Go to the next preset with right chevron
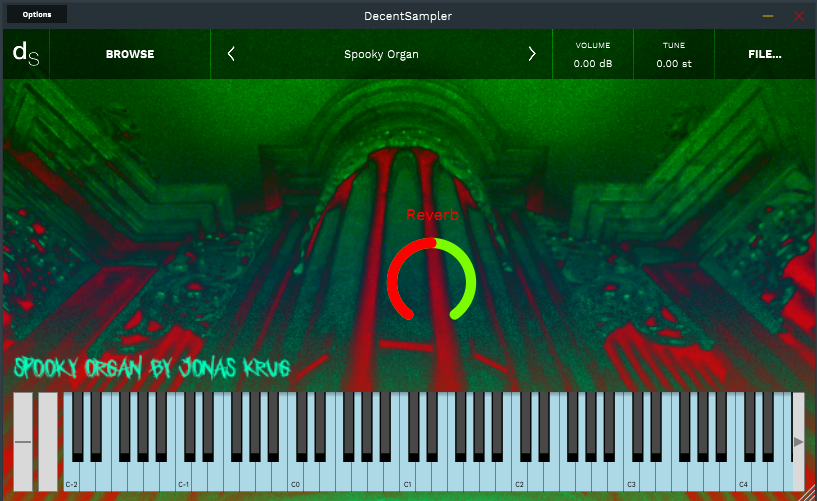Screen dimensions: 817x501 pos(531,54)
